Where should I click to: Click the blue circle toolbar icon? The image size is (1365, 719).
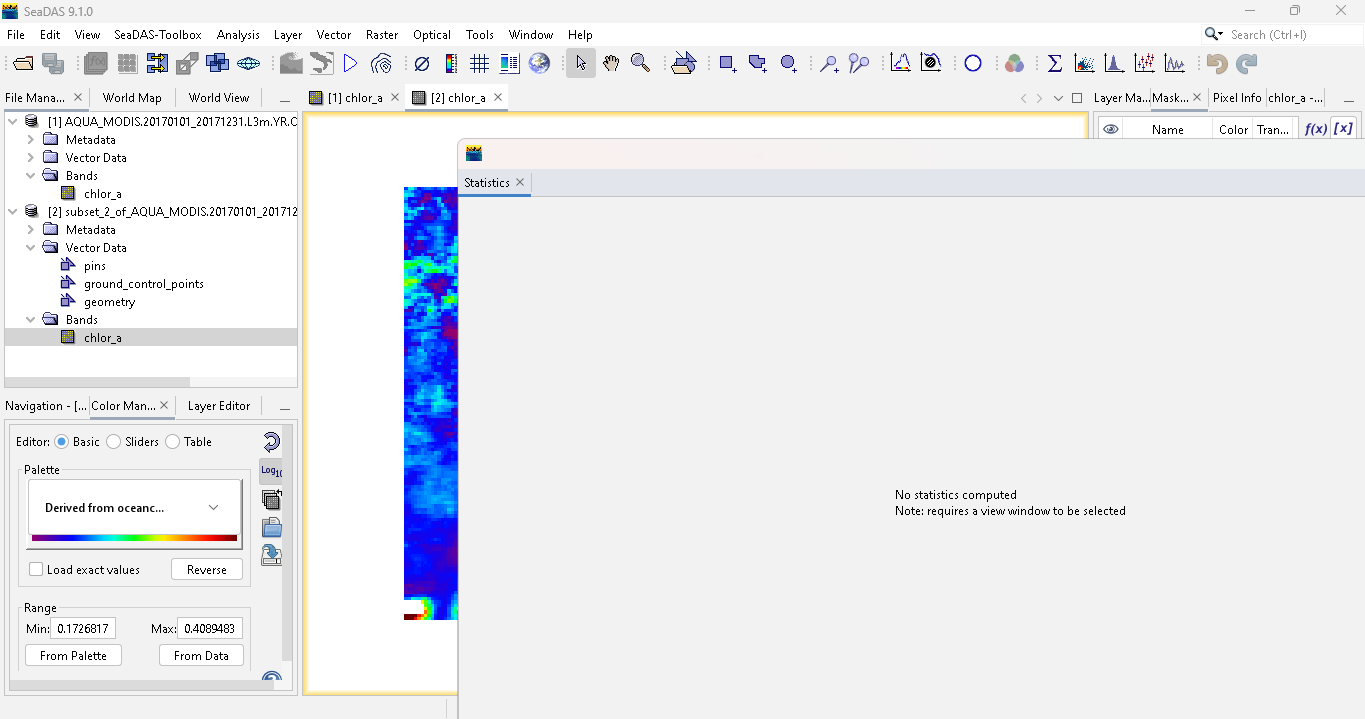point(973,64)
